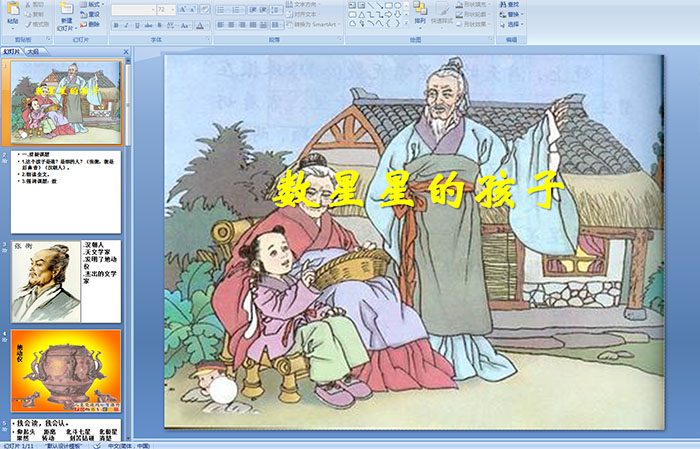Click the Numbering list icon
700x449 pixels.
coord(238,10)
